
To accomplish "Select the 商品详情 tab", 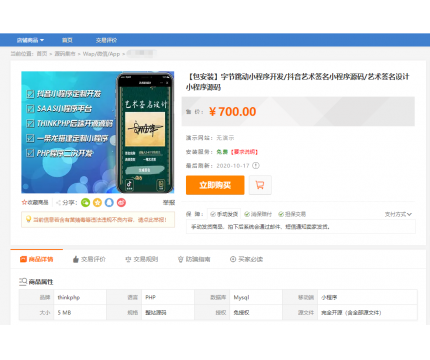I will [x=37, y=259].
